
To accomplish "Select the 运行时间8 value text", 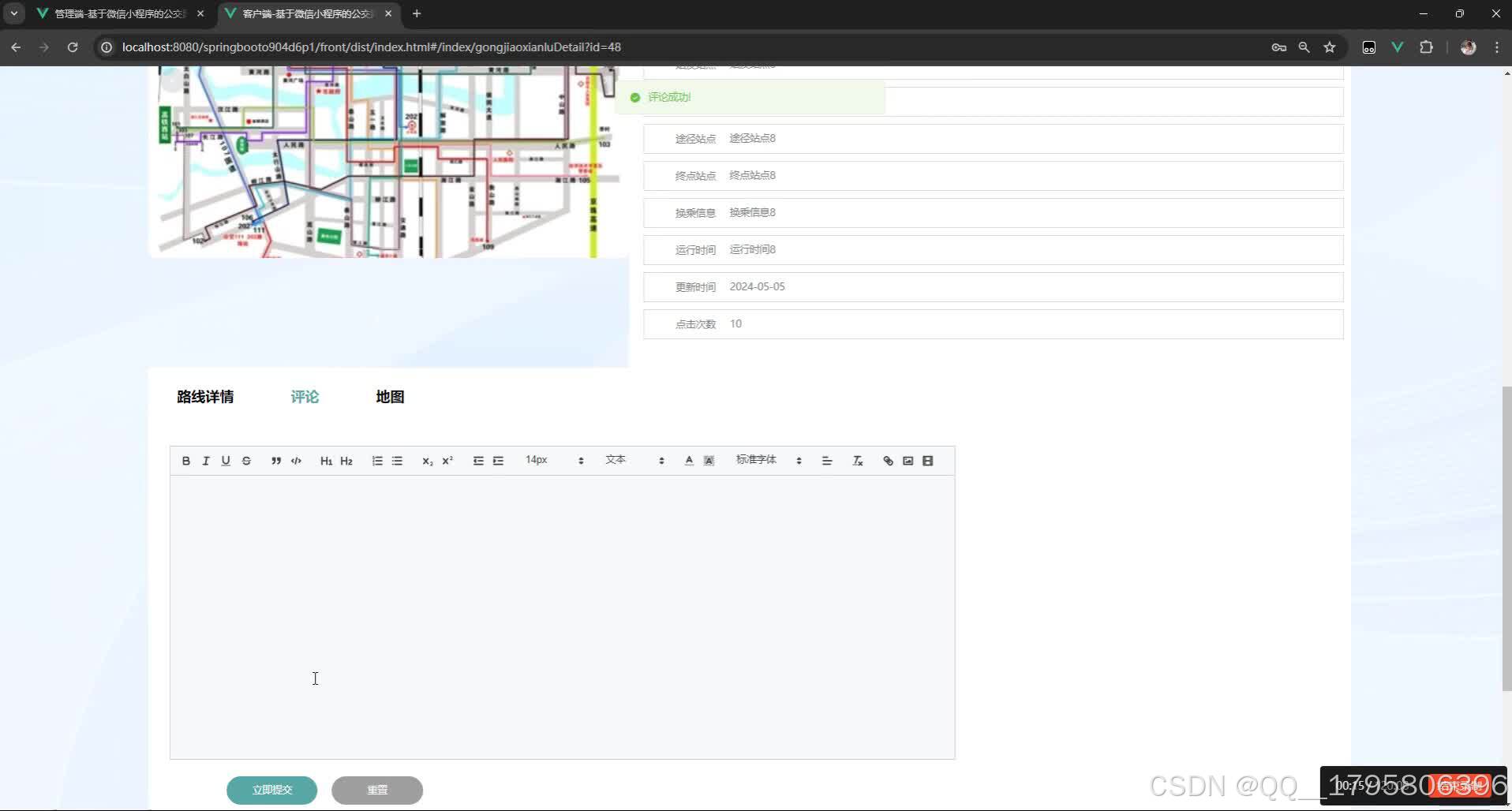I will click(752, 249).
